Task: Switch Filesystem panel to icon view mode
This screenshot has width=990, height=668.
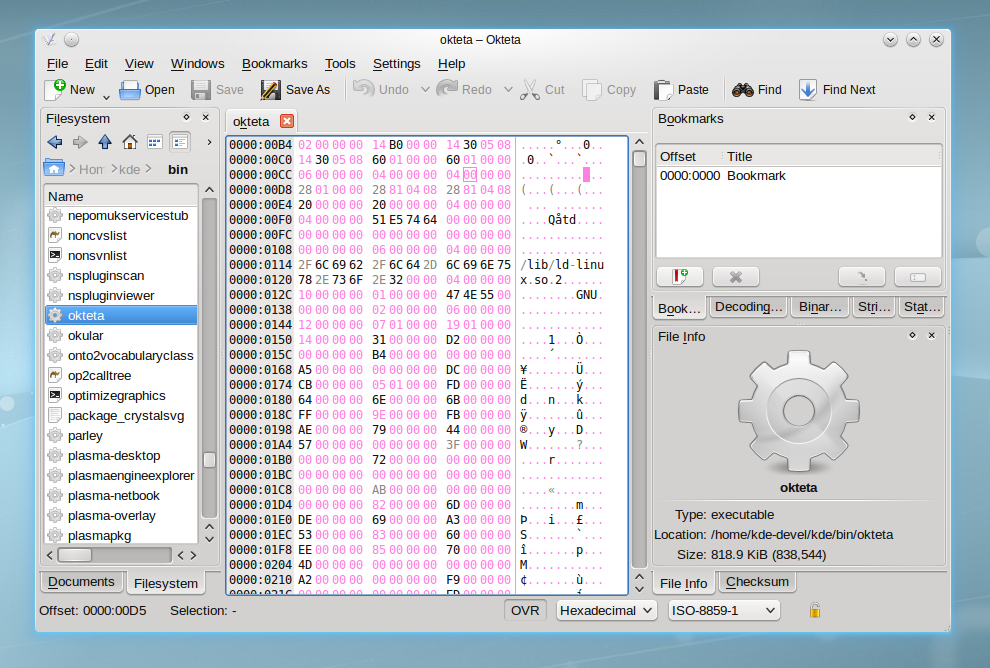Action: click(x=155, y=142)
